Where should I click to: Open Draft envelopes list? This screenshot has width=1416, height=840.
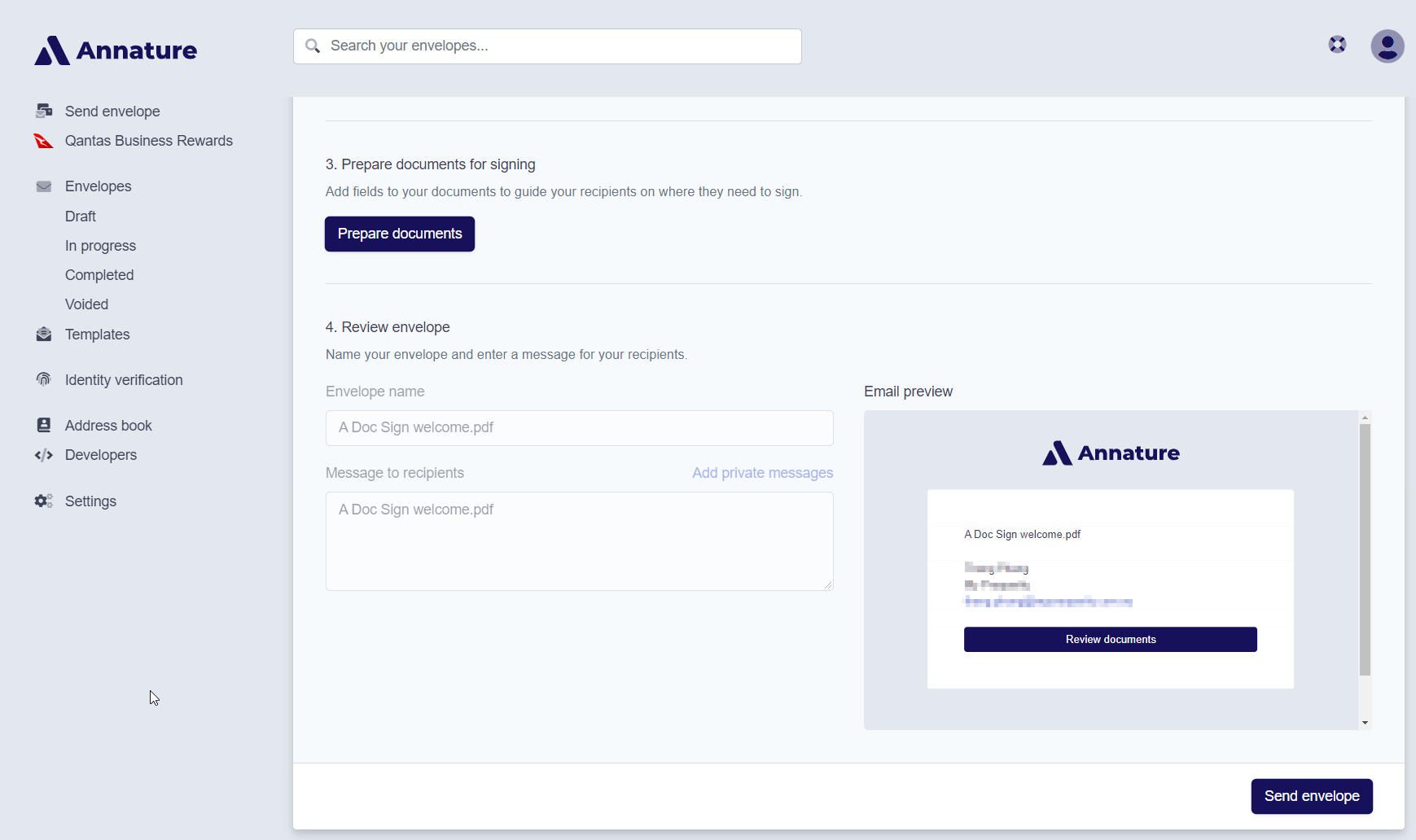click(81, 217)
